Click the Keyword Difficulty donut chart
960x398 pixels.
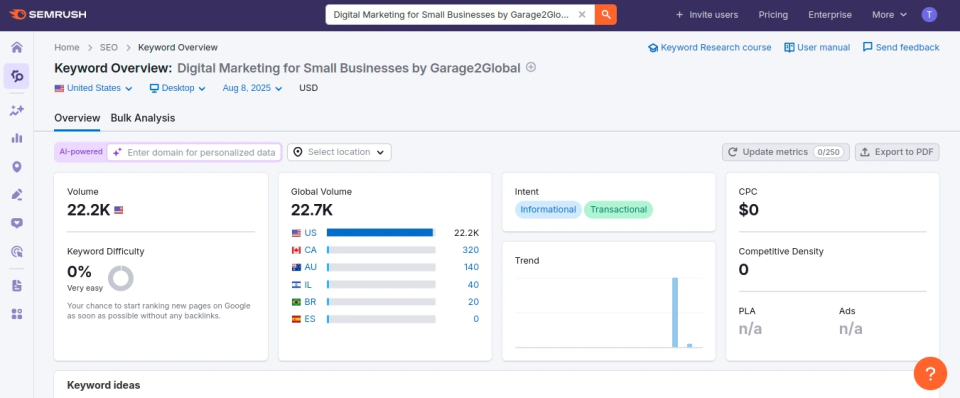(x=121, y=278)
